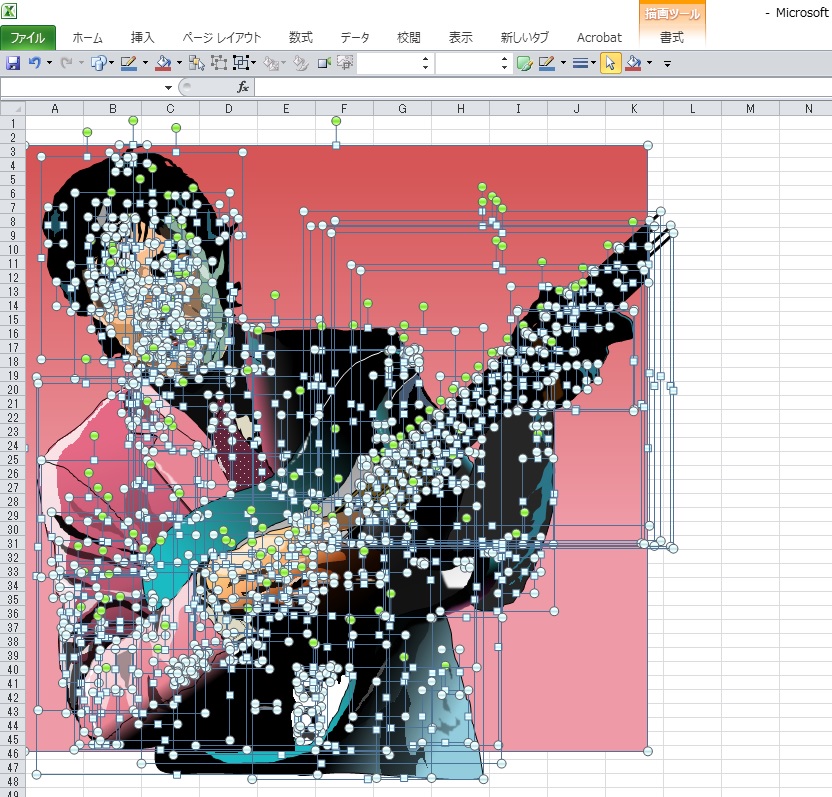
Task: Click the line weight icon
Action: 580,63
